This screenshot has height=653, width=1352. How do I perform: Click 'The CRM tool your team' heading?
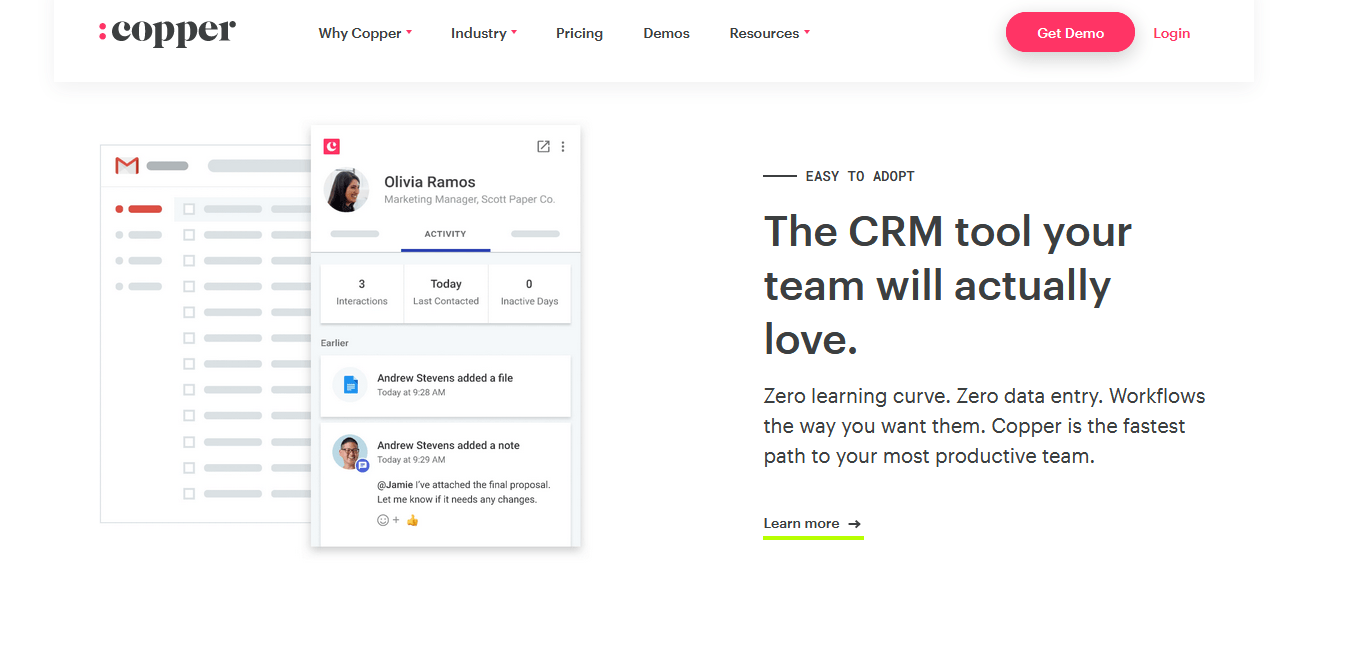coord(948,285)
